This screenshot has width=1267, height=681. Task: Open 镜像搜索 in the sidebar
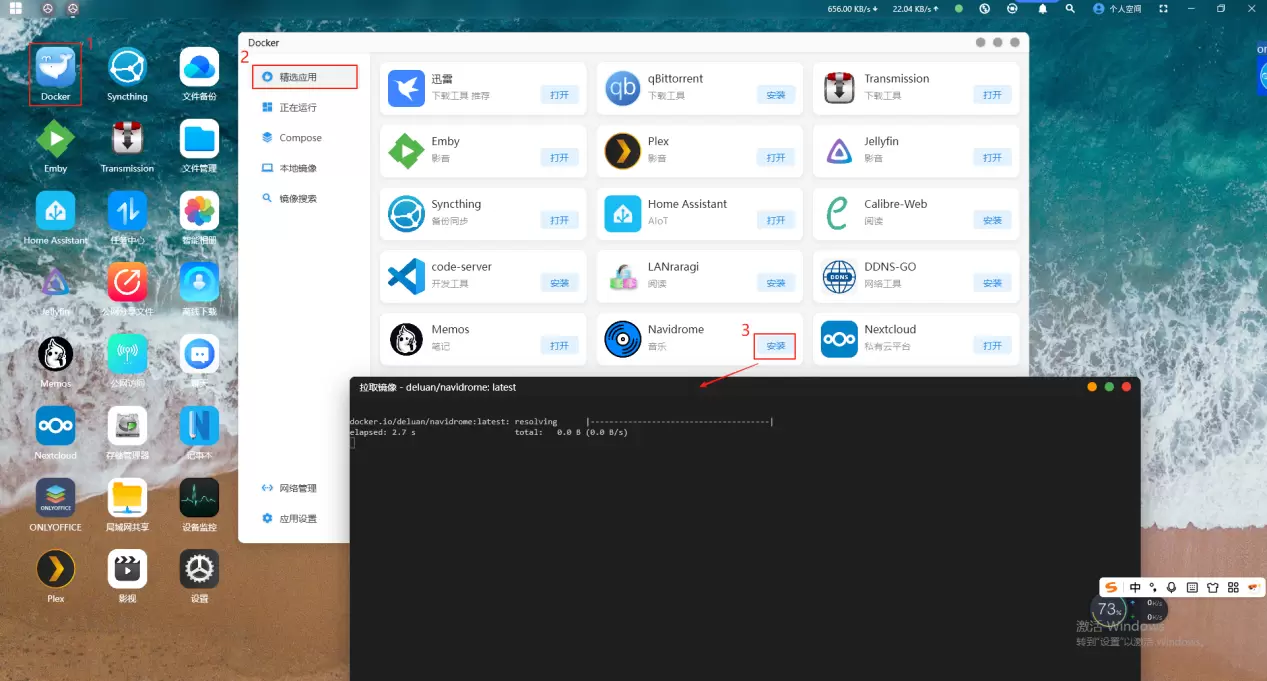tap(297, 199)
